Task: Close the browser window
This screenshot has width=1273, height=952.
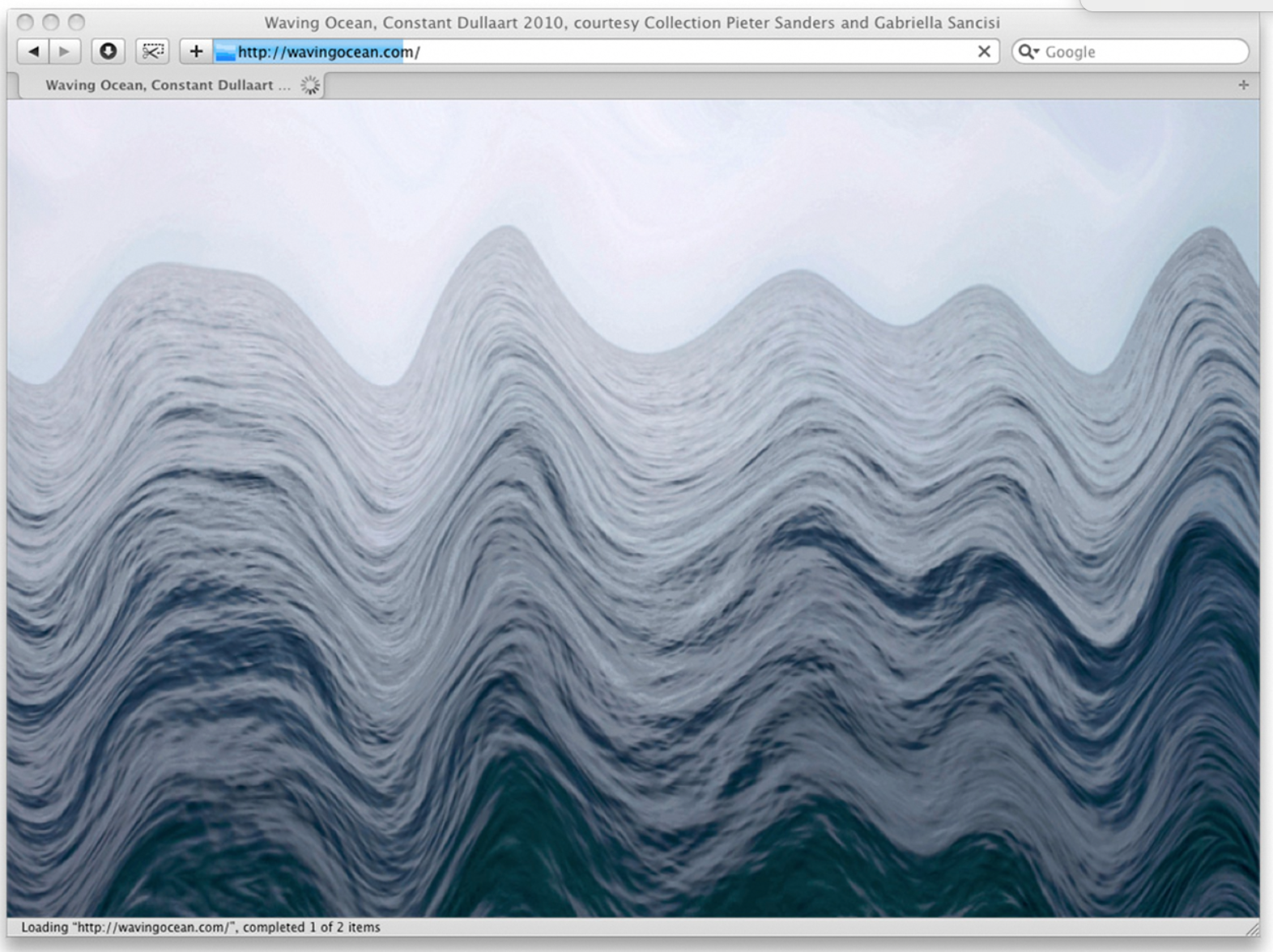Action: [25, 22]
